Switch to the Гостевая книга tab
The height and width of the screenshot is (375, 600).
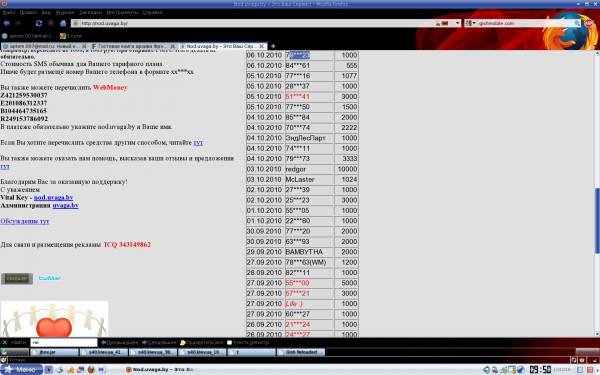click(134, 46)
